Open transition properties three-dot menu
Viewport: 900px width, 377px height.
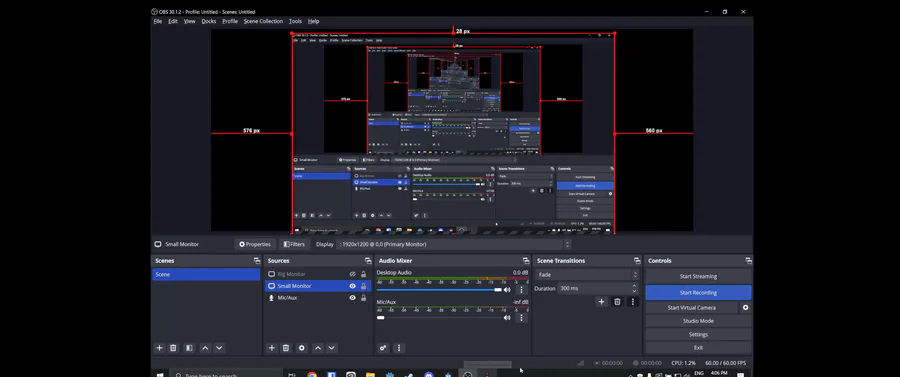click(x=633, y=302)
